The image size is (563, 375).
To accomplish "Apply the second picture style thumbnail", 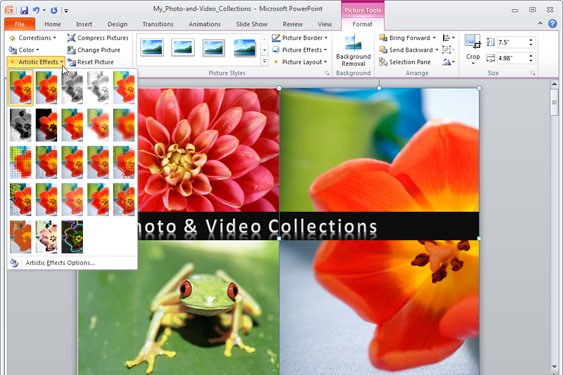I will [183, 47].
